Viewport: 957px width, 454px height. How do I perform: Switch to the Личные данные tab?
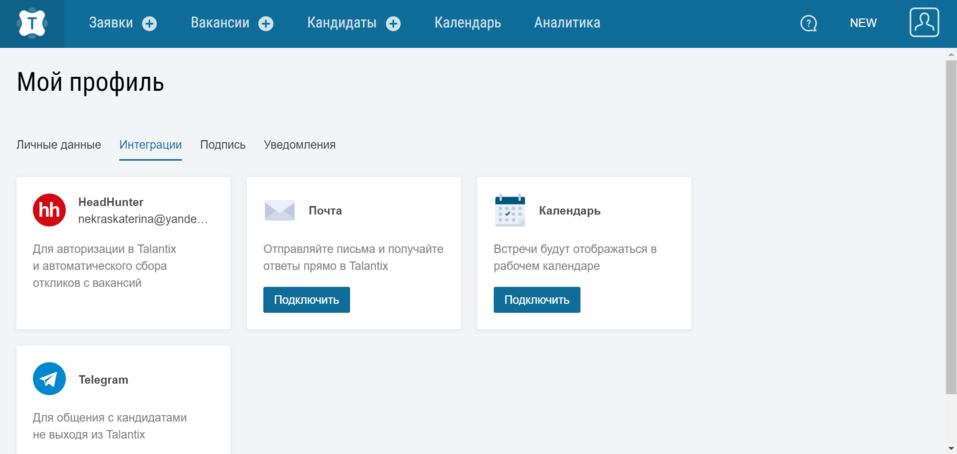59,145
